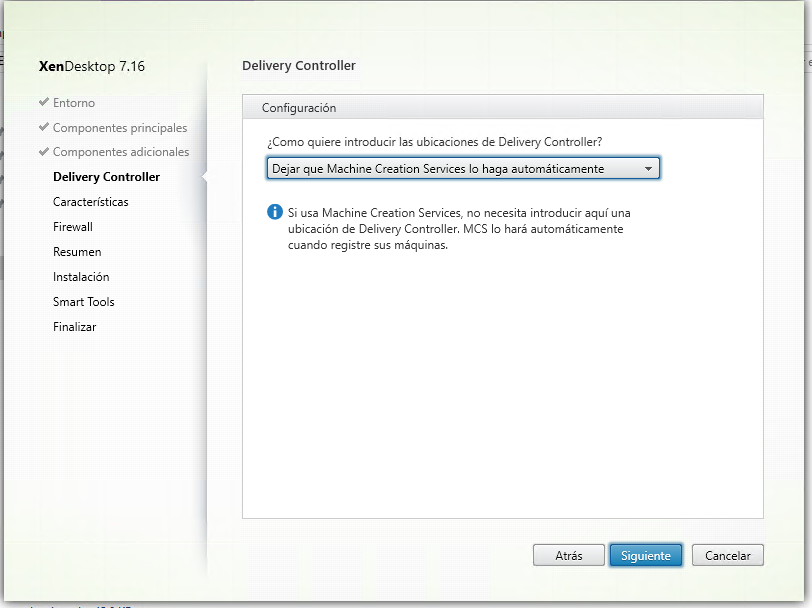The height and width of the screenshot is (608, 812).
Task: Click the Delivery Controller page heading
Action: [299, 66]
